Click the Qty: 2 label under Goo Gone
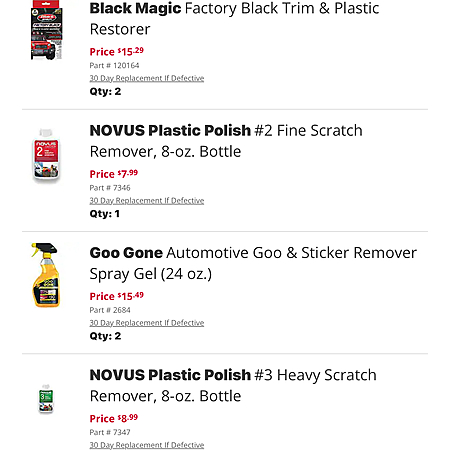Screen dimensions: 450x450 pos(105,336)
